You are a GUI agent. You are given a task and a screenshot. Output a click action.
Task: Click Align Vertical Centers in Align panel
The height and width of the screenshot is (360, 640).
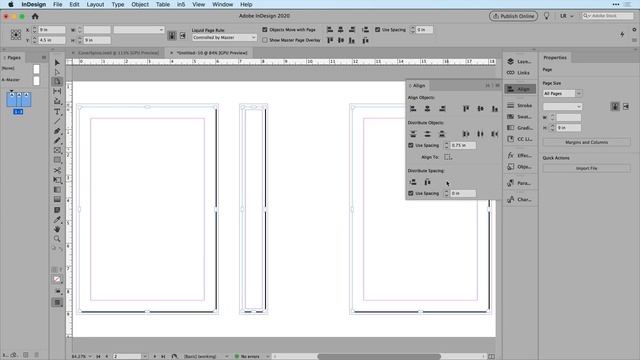point(480,109)
